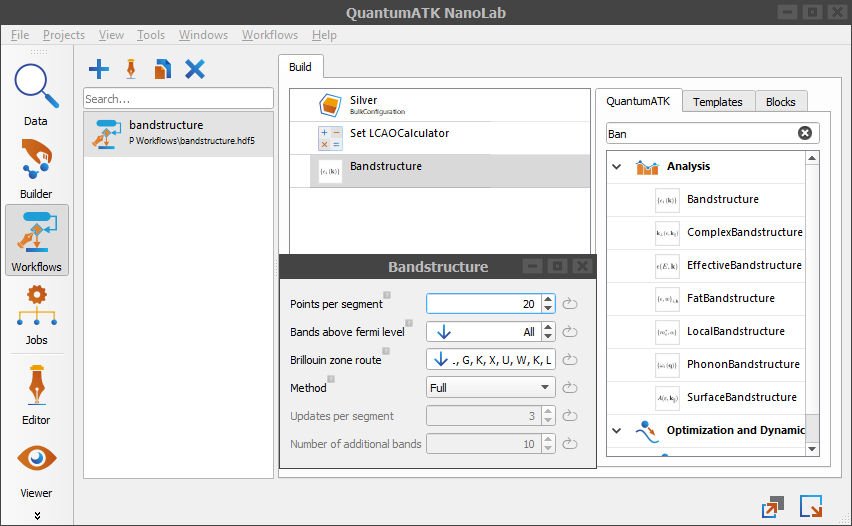
Task: Click the EffectiveBandstructure block icon
Action: pos(667,266)
